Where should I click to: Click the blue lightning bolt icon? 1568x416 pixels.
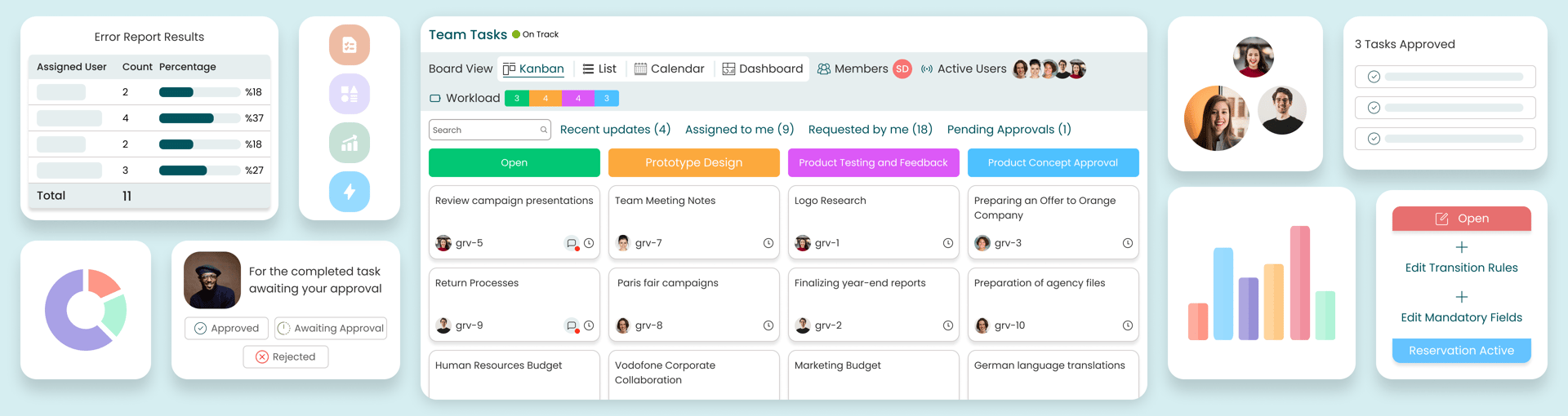tap(350, 192)
